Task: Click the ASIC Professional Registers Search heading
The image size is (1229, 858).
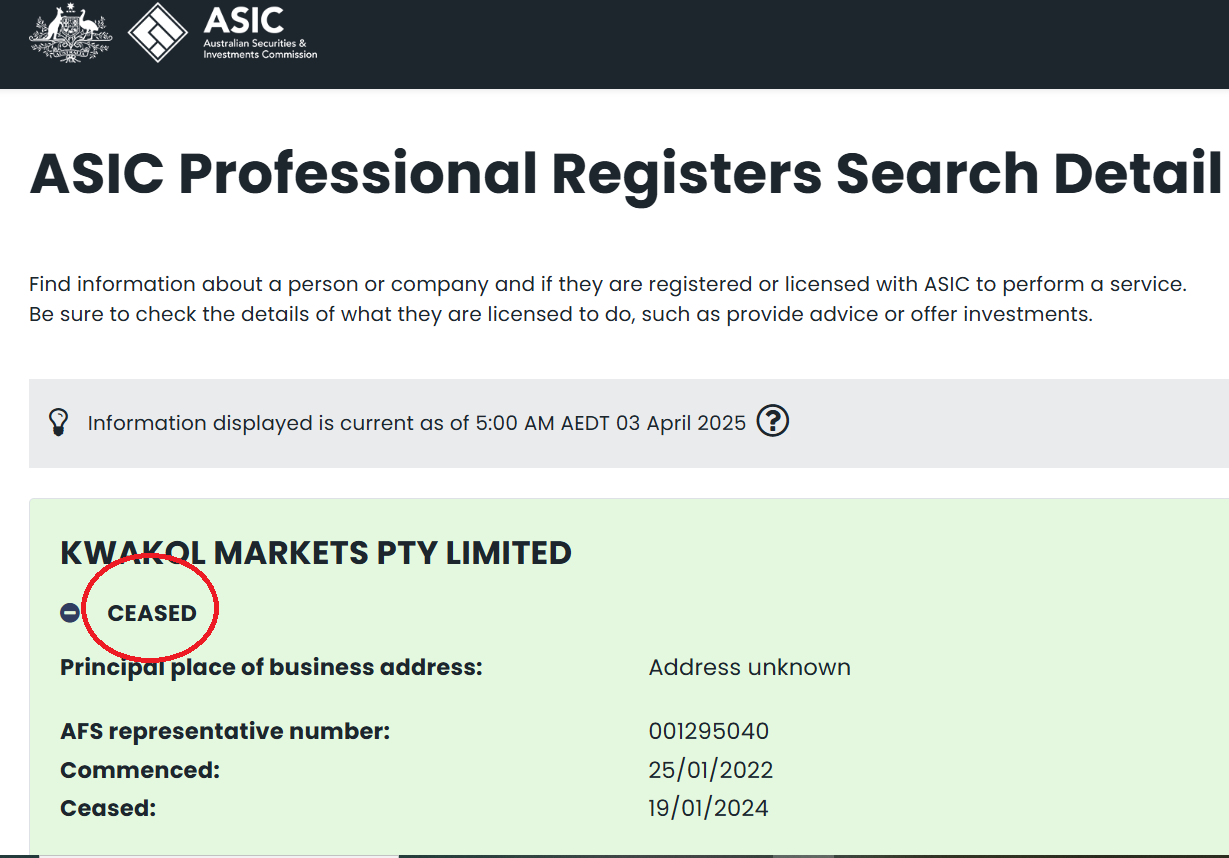Action: point(626,173)
